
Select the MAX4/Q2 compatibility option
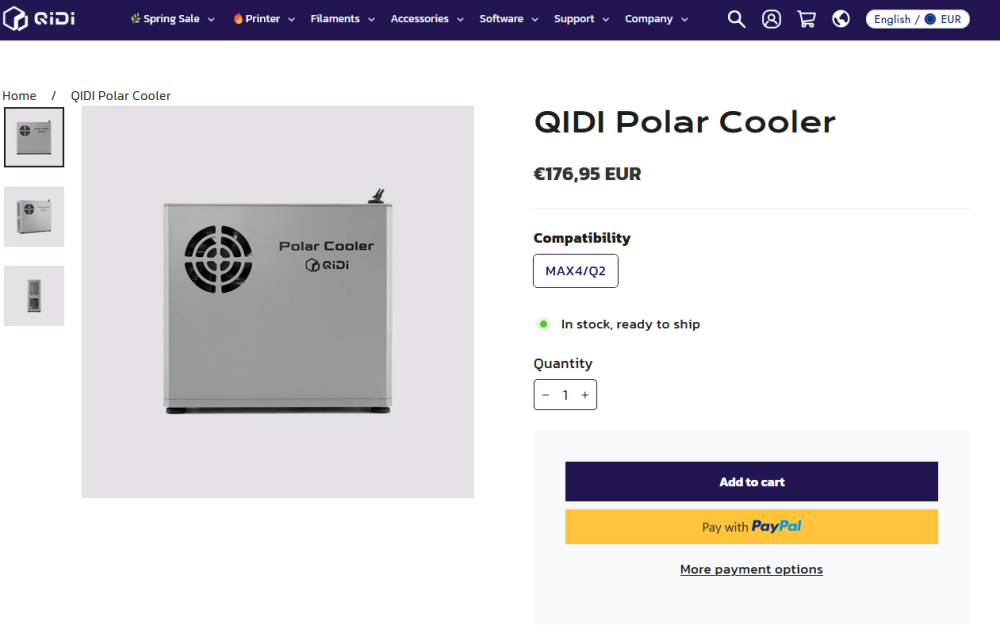(x=575, y=270)
